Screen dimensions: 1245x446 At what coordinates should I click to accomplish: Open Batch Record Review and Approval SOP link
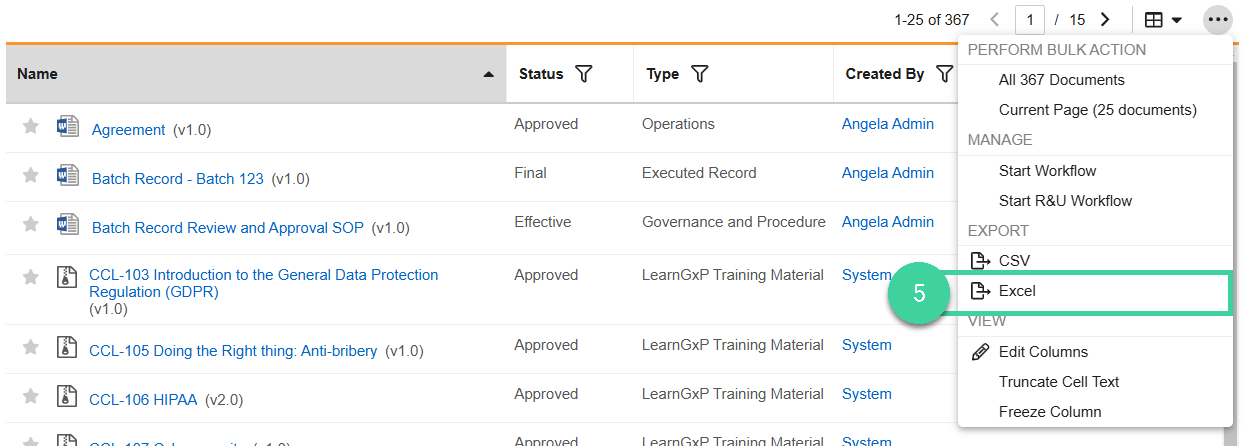pyautogui.click(x=228, y=228)
